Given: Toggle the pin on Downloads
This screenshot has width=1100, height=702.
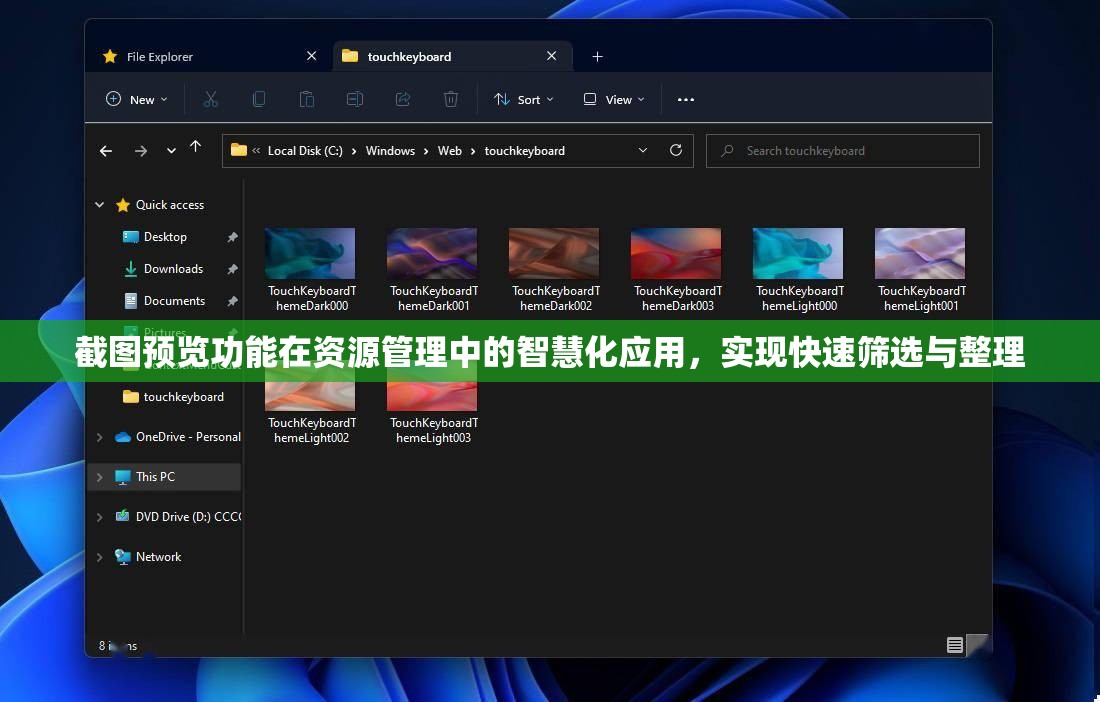Looking at the screenshot, I should 231,269.
